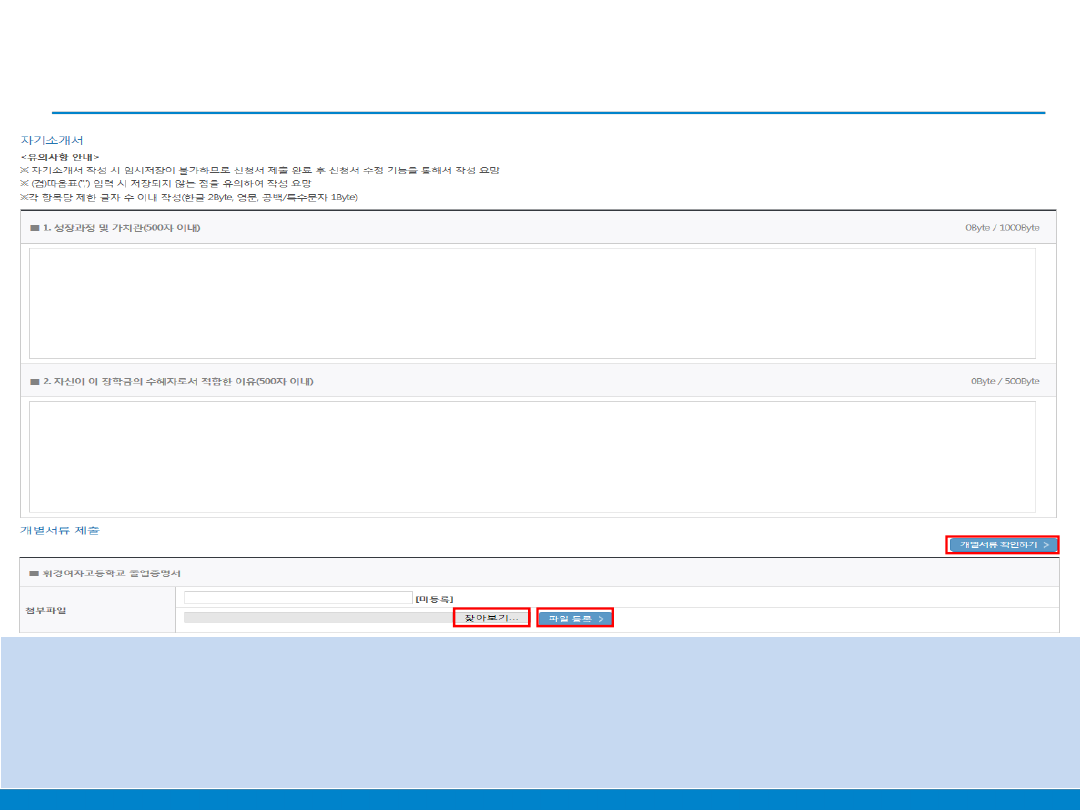The image size is (1080, 810).
Task: Focus the attachment file name field
Action: click(297, 598)
